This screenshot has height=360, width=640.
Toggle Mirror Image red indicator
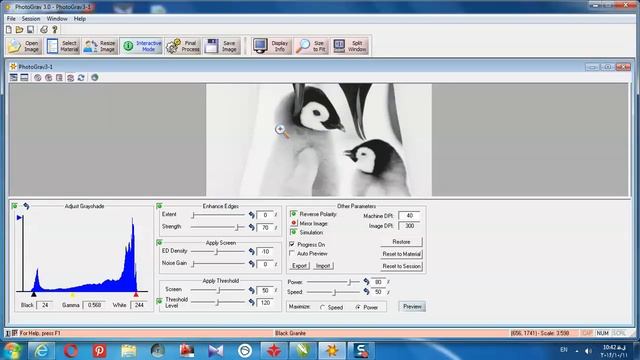(x=293, y=223)
